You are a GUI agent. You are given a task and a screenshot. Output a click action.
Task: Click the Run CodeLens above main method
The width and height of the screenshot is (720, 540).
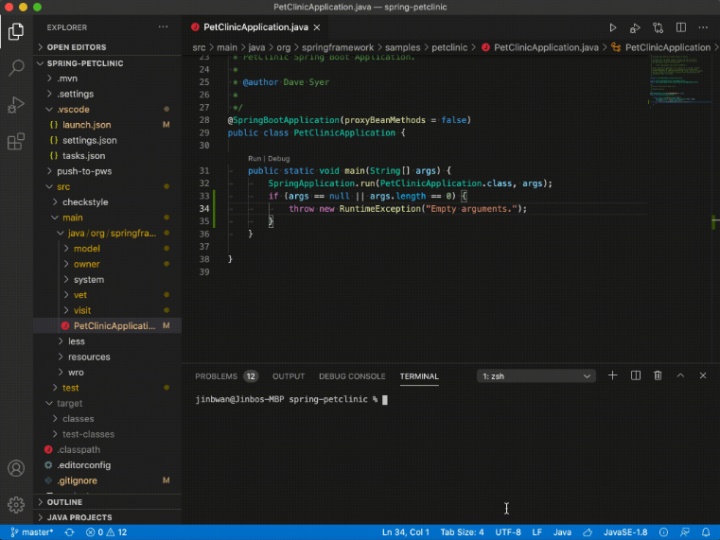(x=254, y=158)
